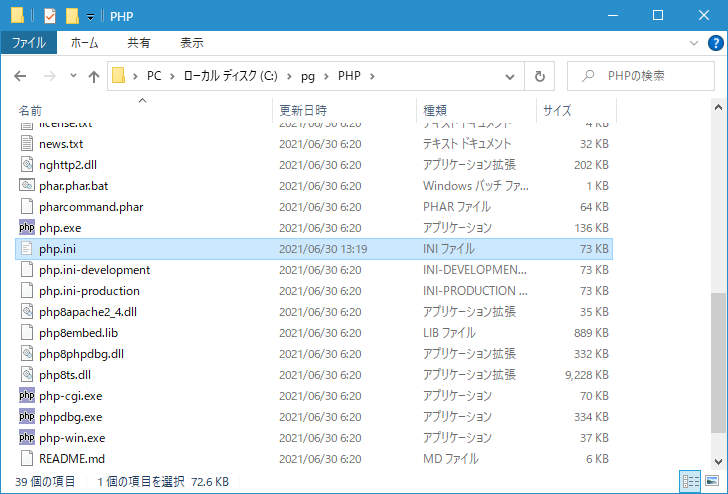Click the php.ini-development file name
This screenshot has height=494, width=728.
click(x=95, y=270)
